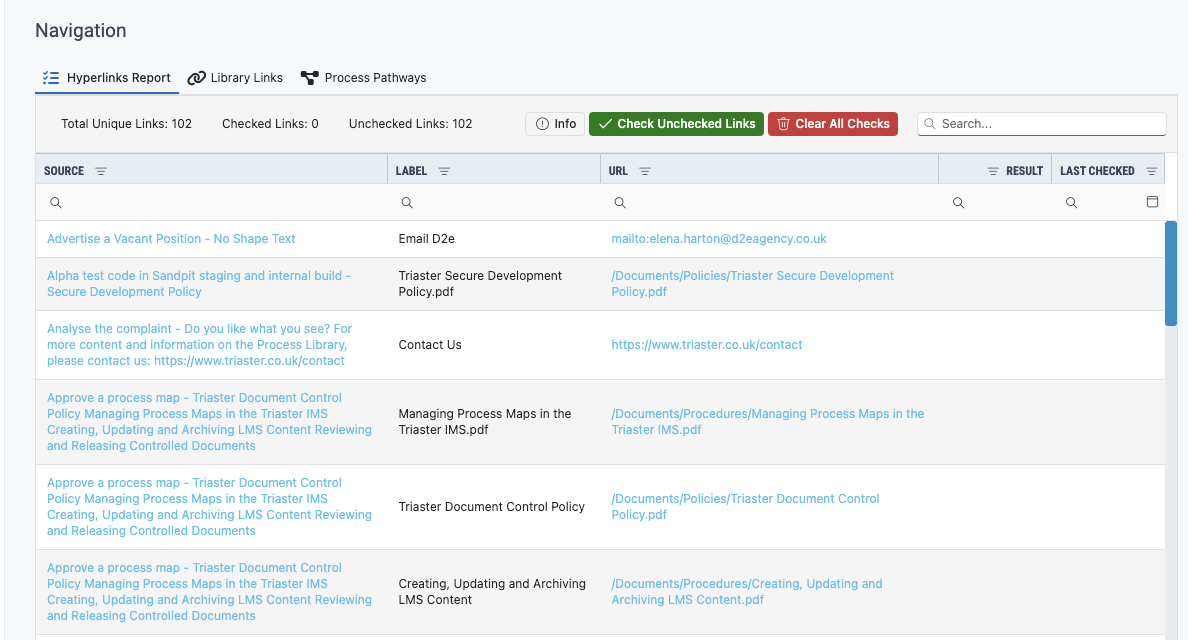The height and width of the screenshot is (640, 1188).
Task: Sort by the URL column header
Action: pyautogui.click(x=618, y=171)
